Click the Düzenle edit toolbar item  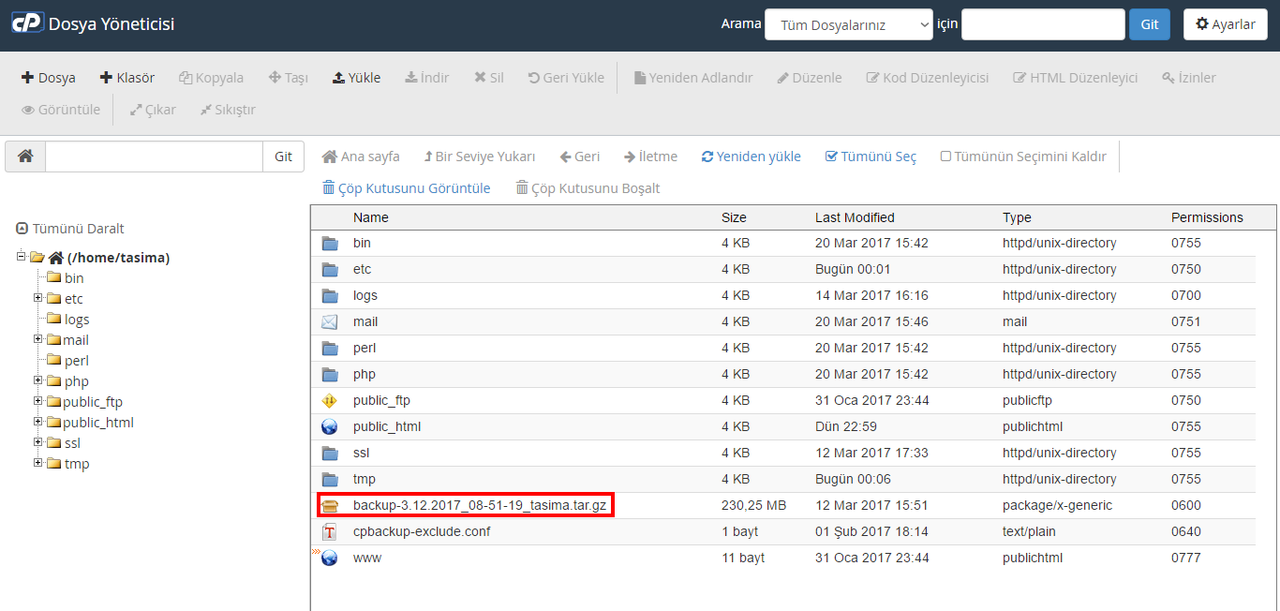tap(809, 77)
